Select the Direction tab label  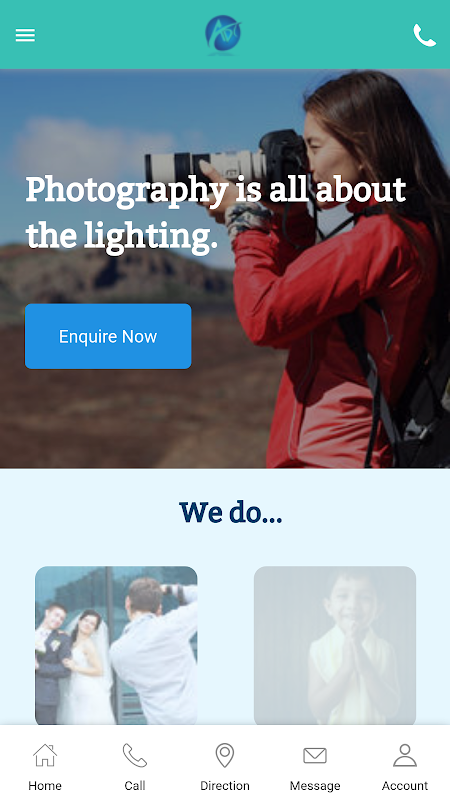point(224,786)
